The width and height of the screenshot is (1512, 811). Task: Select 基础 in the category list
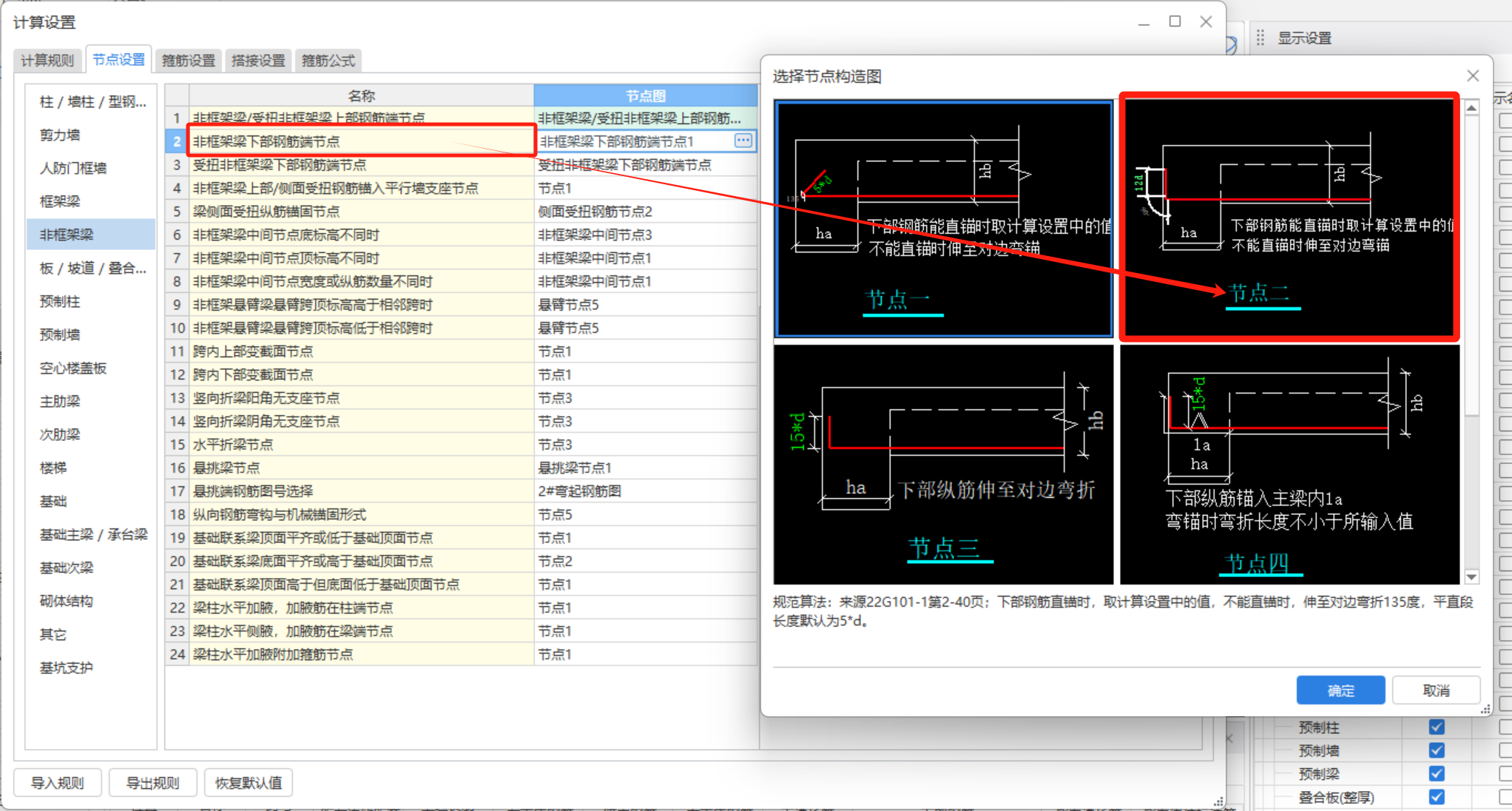92,501
